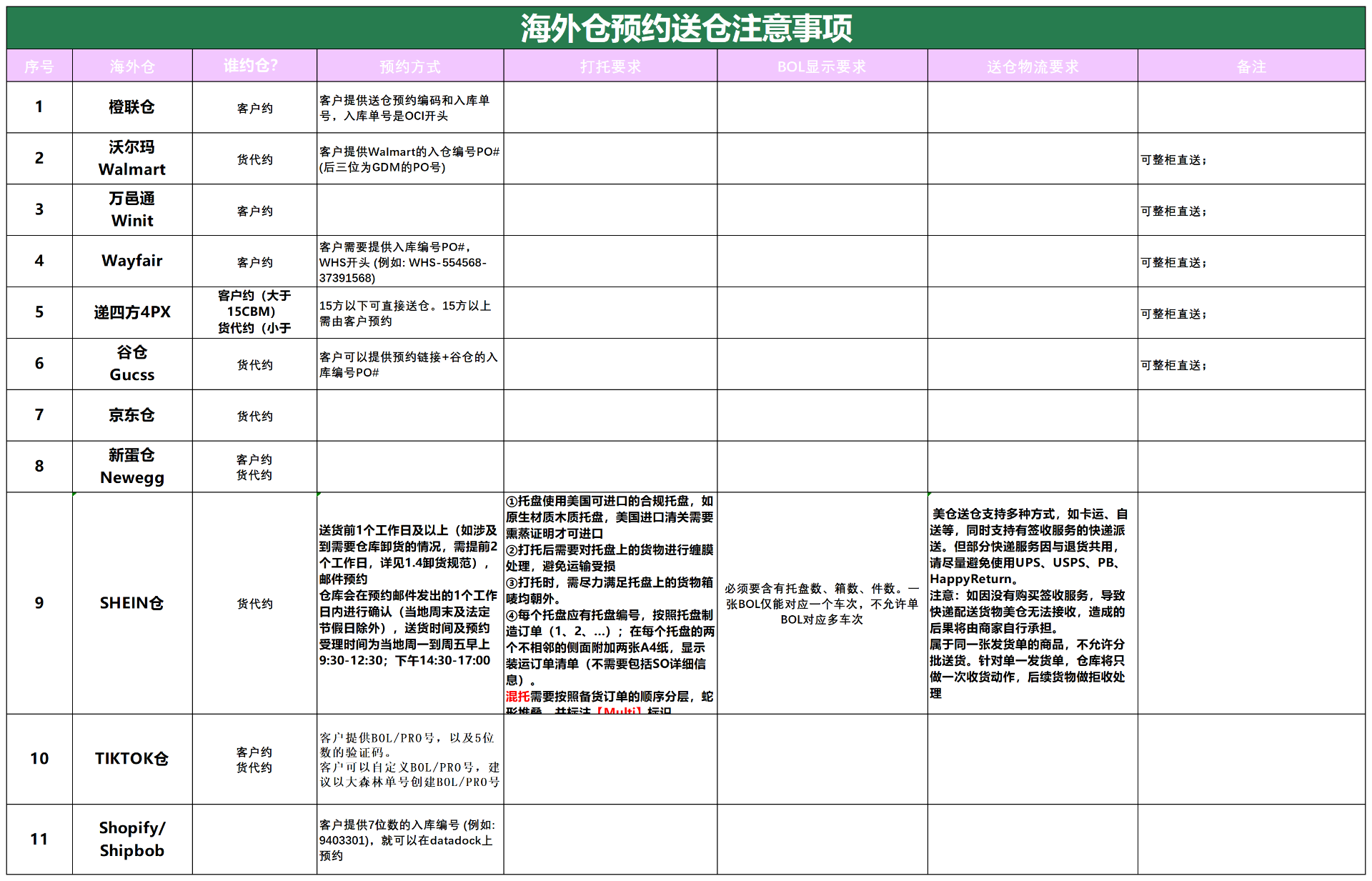Screen dimensions: 1372x881
Task: Select the 橙联仓 warehouse cell
Action: (131, 107)
